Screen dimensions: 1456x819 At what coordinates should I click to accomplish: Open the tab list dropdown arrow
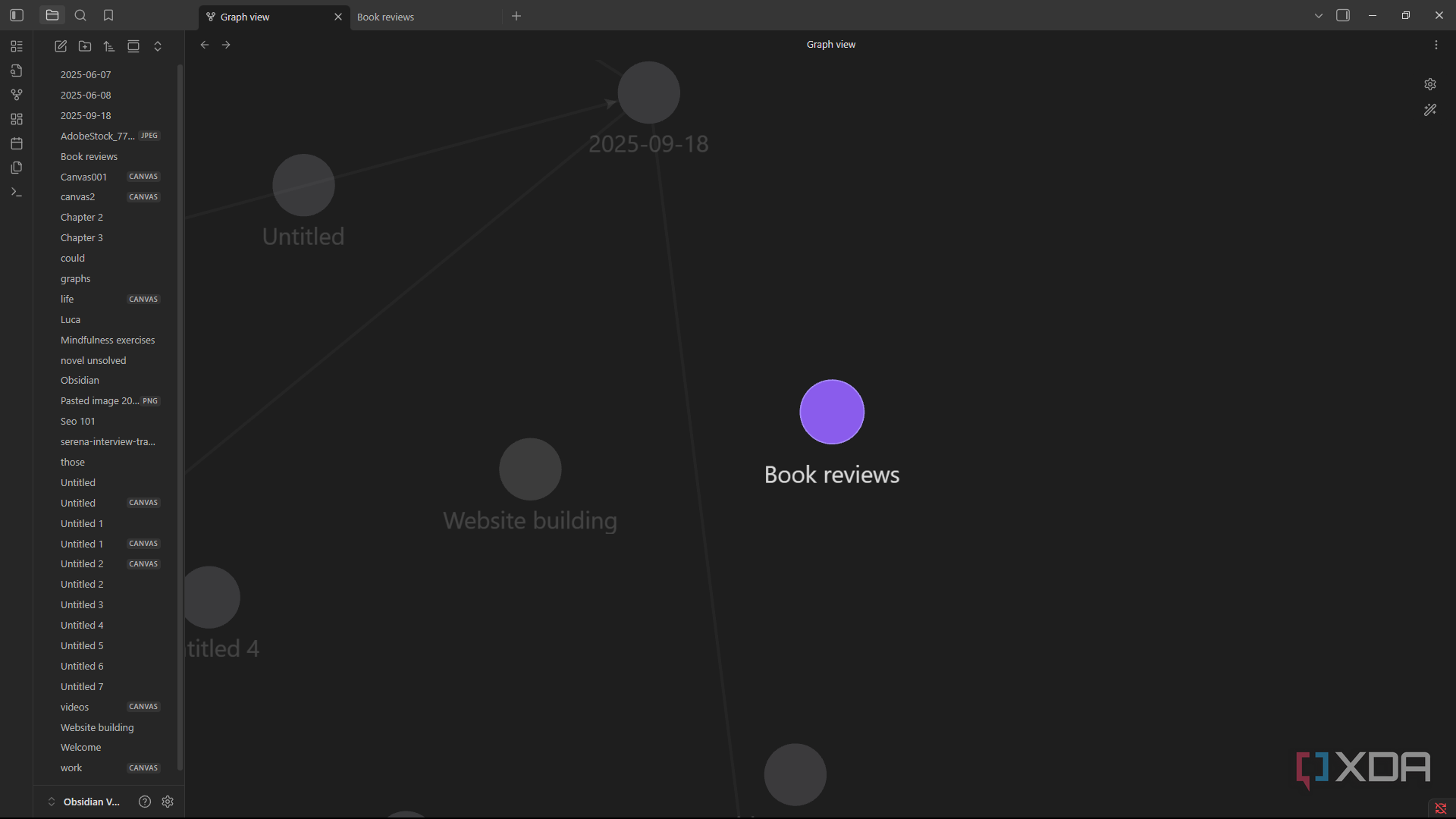(x=1319, y=15)
